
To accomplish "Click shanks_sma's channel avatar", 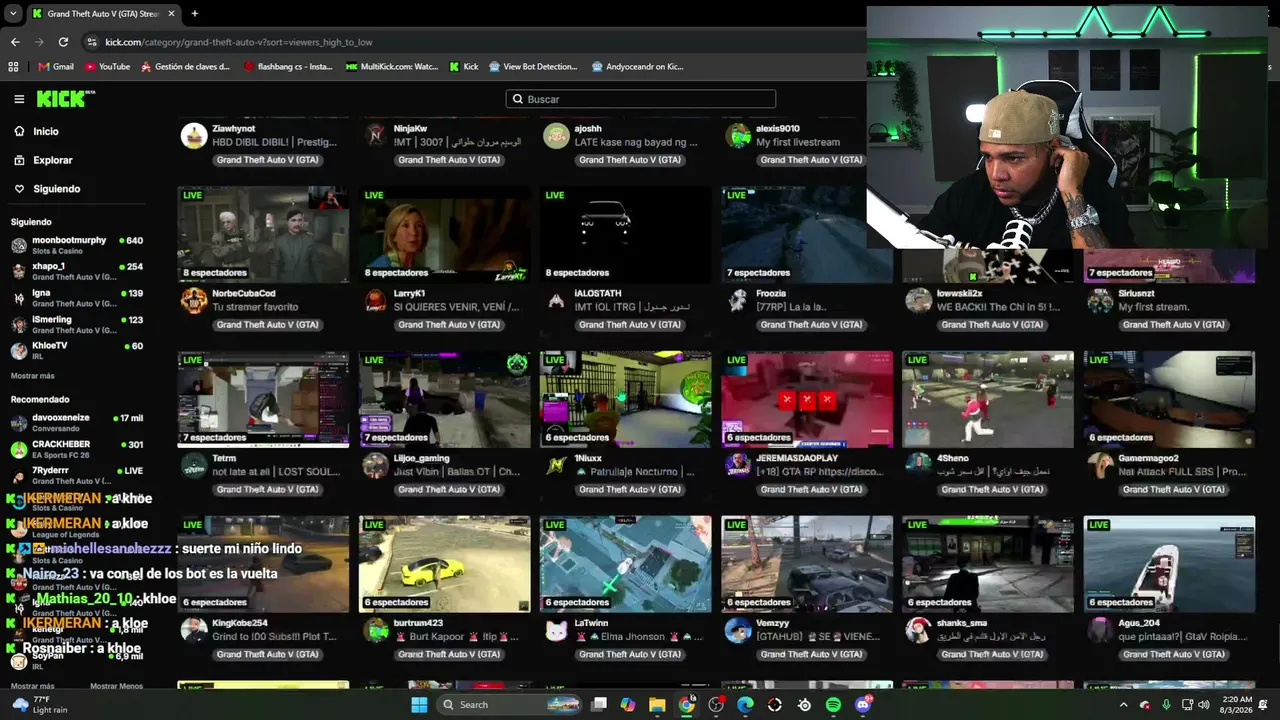I will click(x=919, y=631).
